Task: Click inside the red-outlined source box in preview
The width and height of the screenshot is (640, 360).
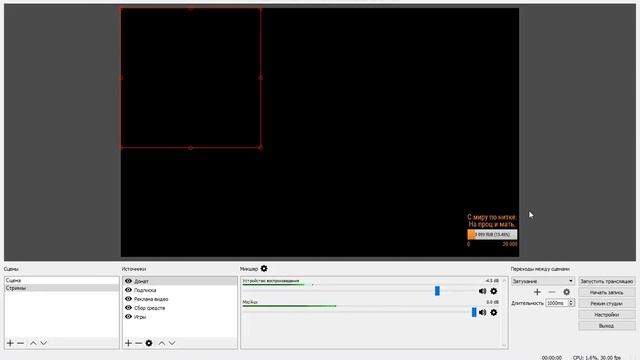Action: coord(191,78)
